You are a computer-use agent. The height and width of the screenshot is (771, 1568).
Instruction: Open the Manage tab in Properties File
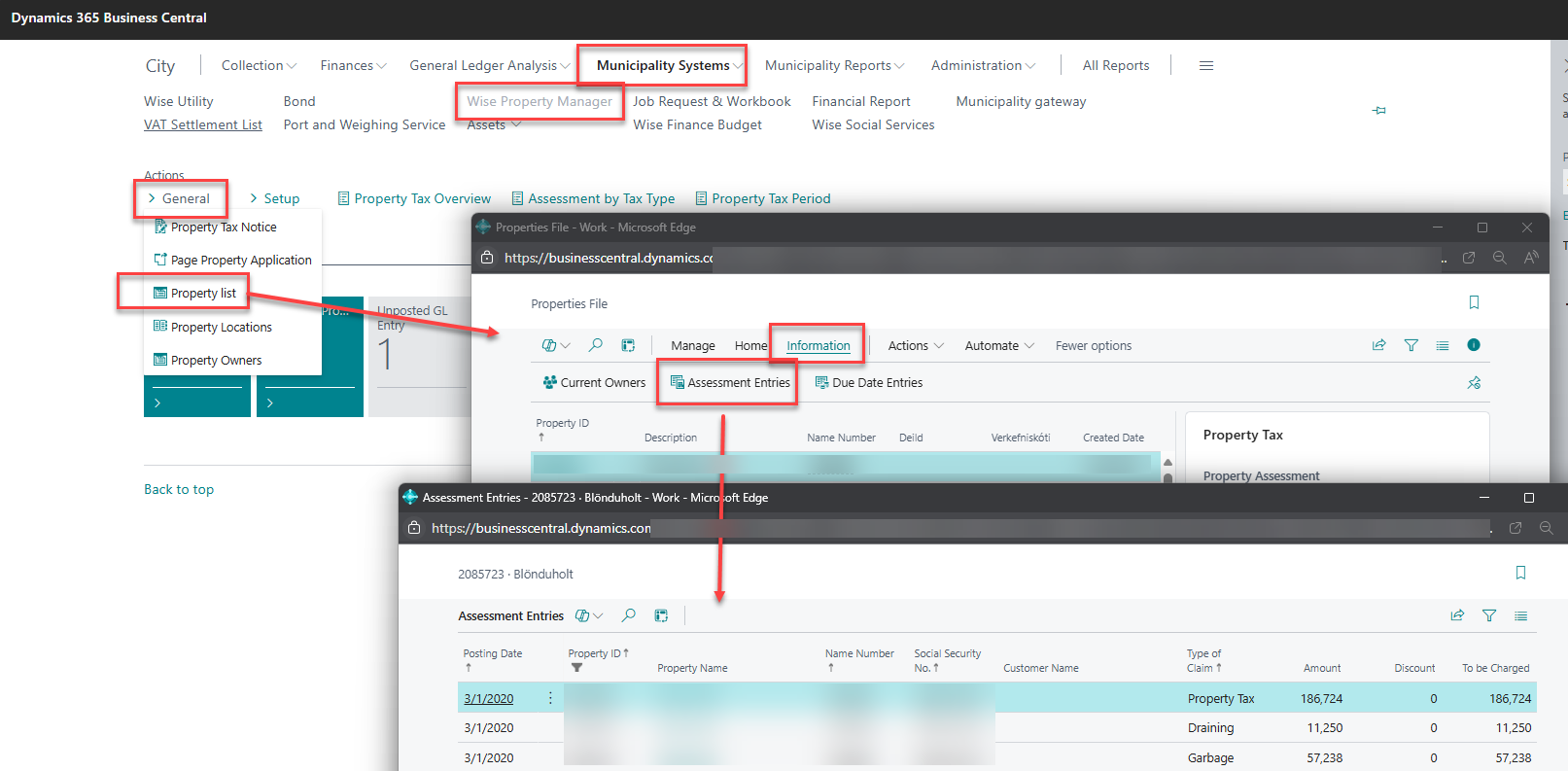[x=693, y=345]
